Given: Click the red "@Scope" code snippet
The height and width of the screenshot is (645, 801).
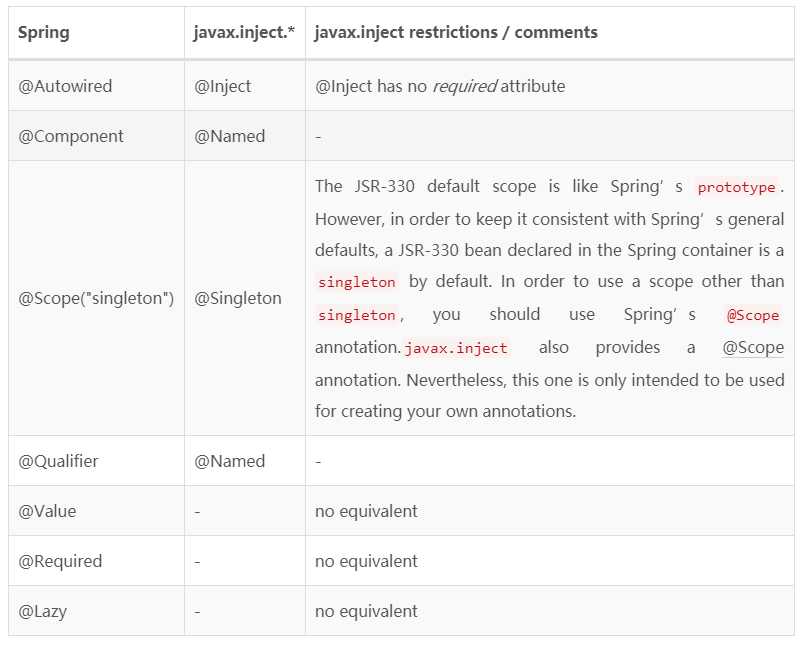Looking at the screenshot, I should (x=753, y=315).
